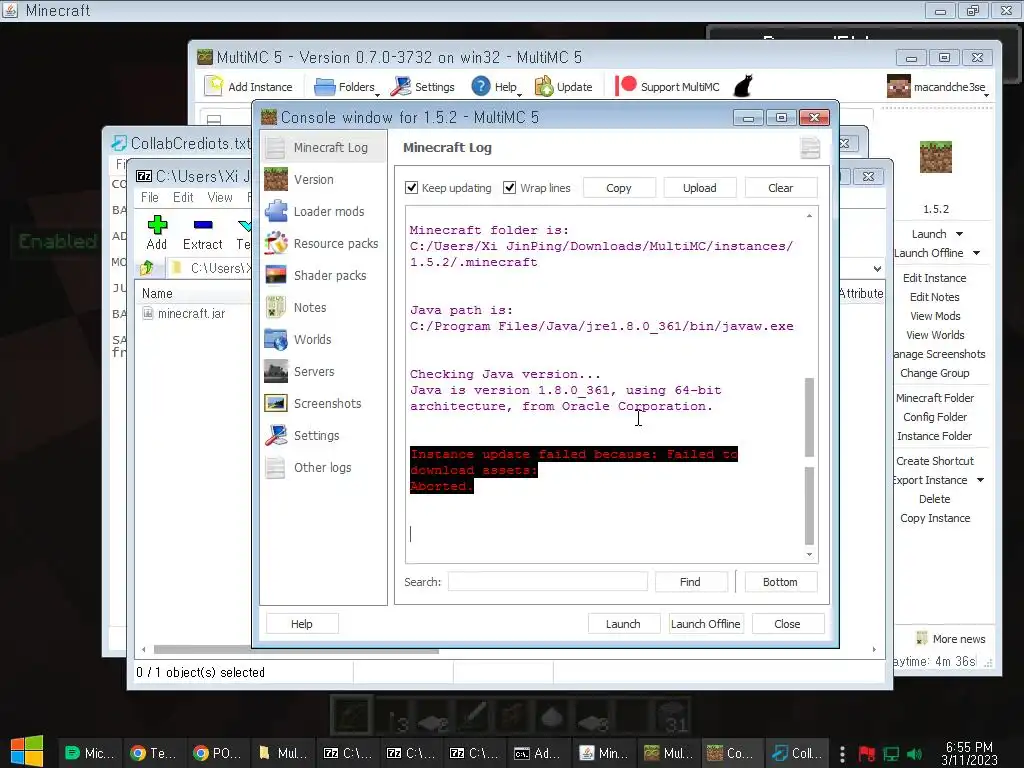Open the macandche3se account dropdown
Image resolution: width=1024 pixels, height=768 pixels.
click(x=938, y=87)
